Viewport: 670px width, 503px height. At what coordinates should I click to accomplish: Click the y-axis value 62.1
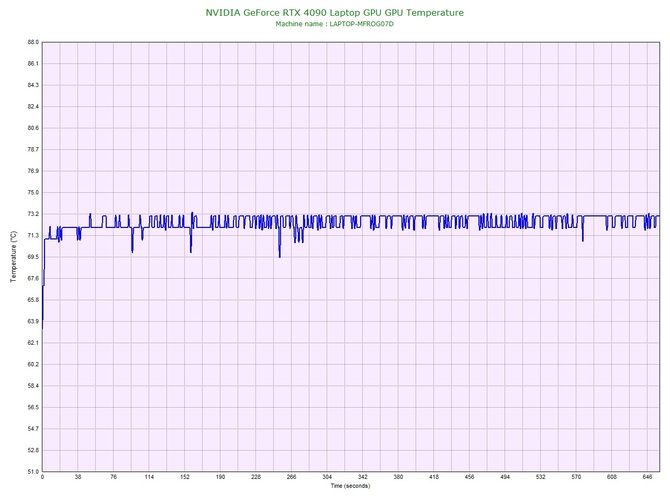point(33,343)
